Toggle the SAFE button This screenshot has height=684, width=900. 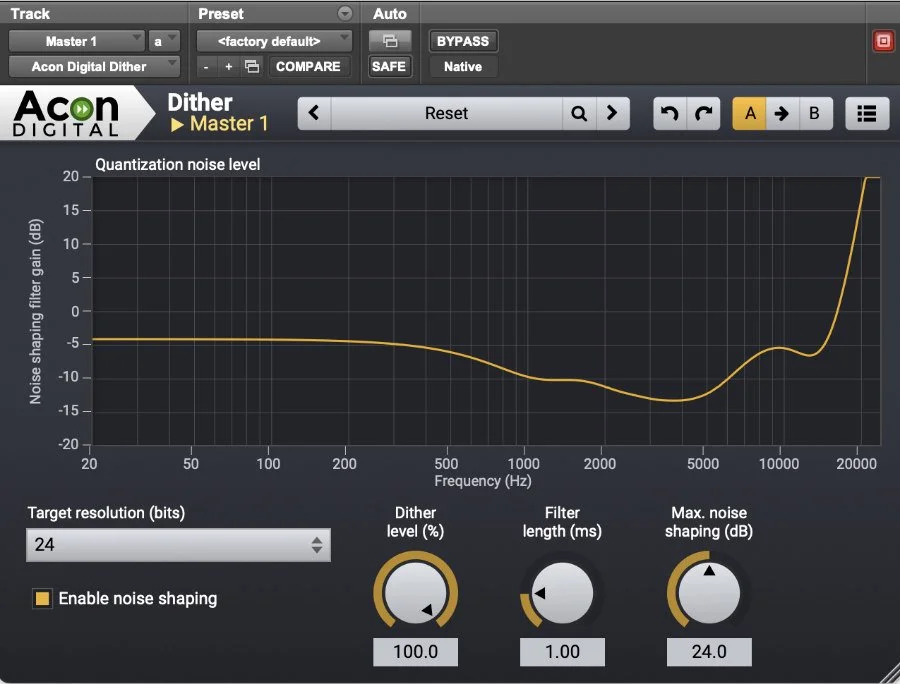pos(389,66)
